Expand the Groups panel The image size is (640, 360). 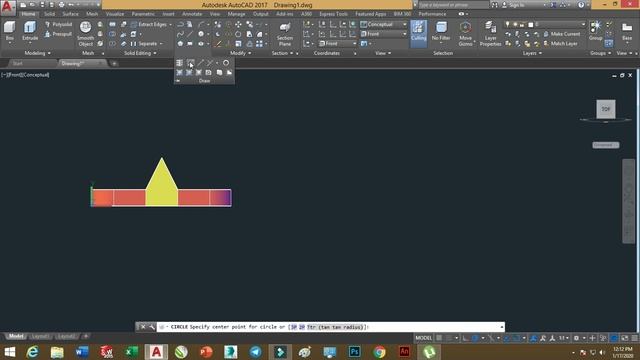pos(600,53)
